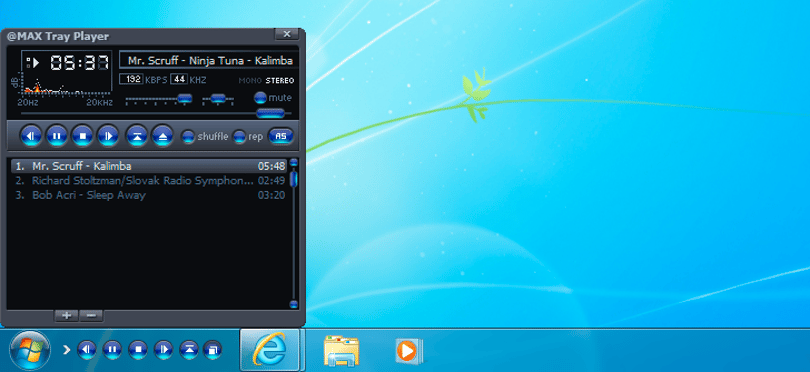810x372 pixels.
Task: Click the 02:49 duration in the playlist
Action: tap(272, 181)
